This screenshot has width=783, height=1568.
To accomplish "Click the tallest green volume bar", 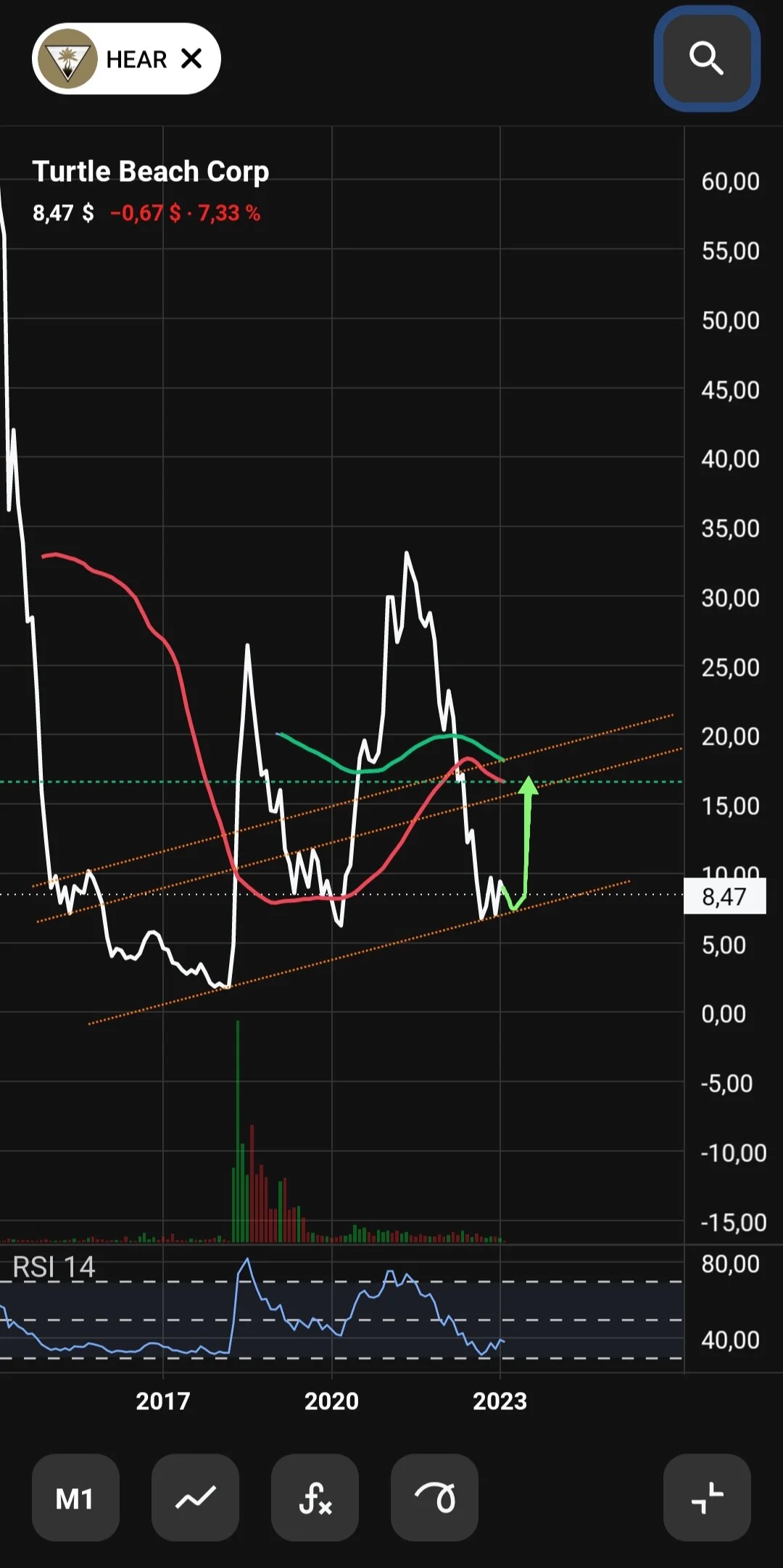I will [x=237, y=1131].
